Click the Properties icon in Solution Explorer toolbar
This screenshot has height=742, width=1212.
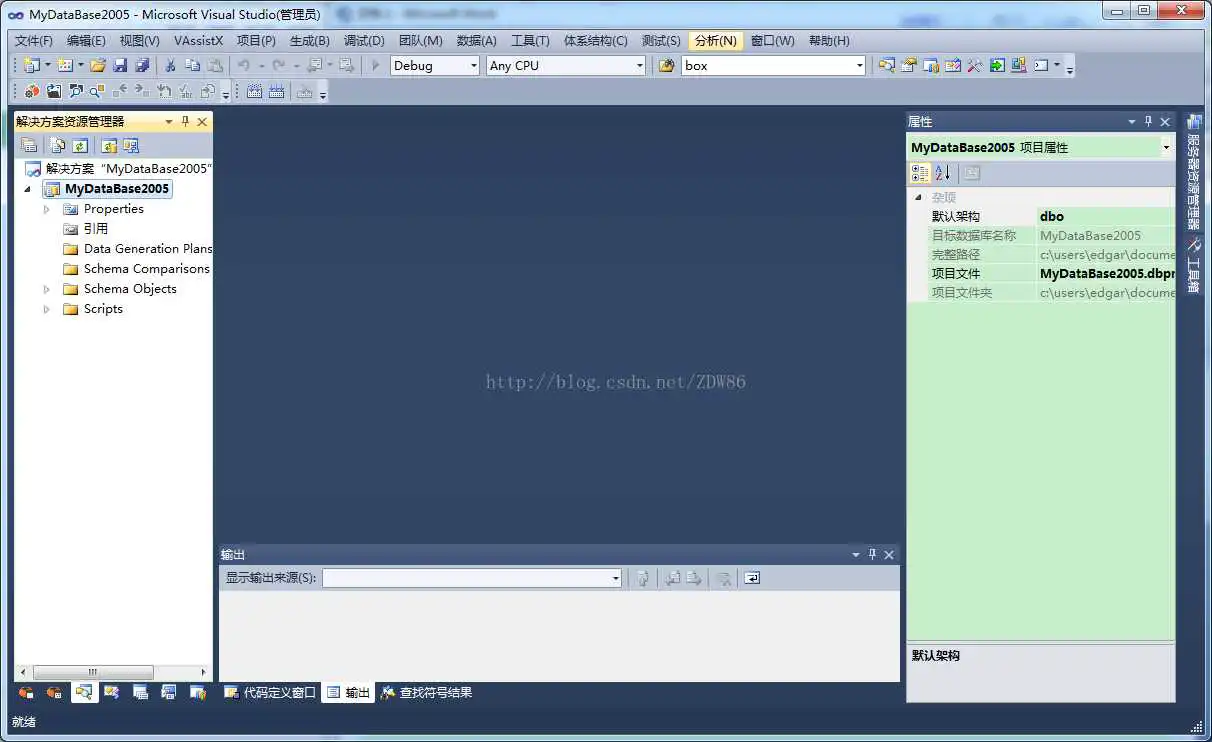30,146
